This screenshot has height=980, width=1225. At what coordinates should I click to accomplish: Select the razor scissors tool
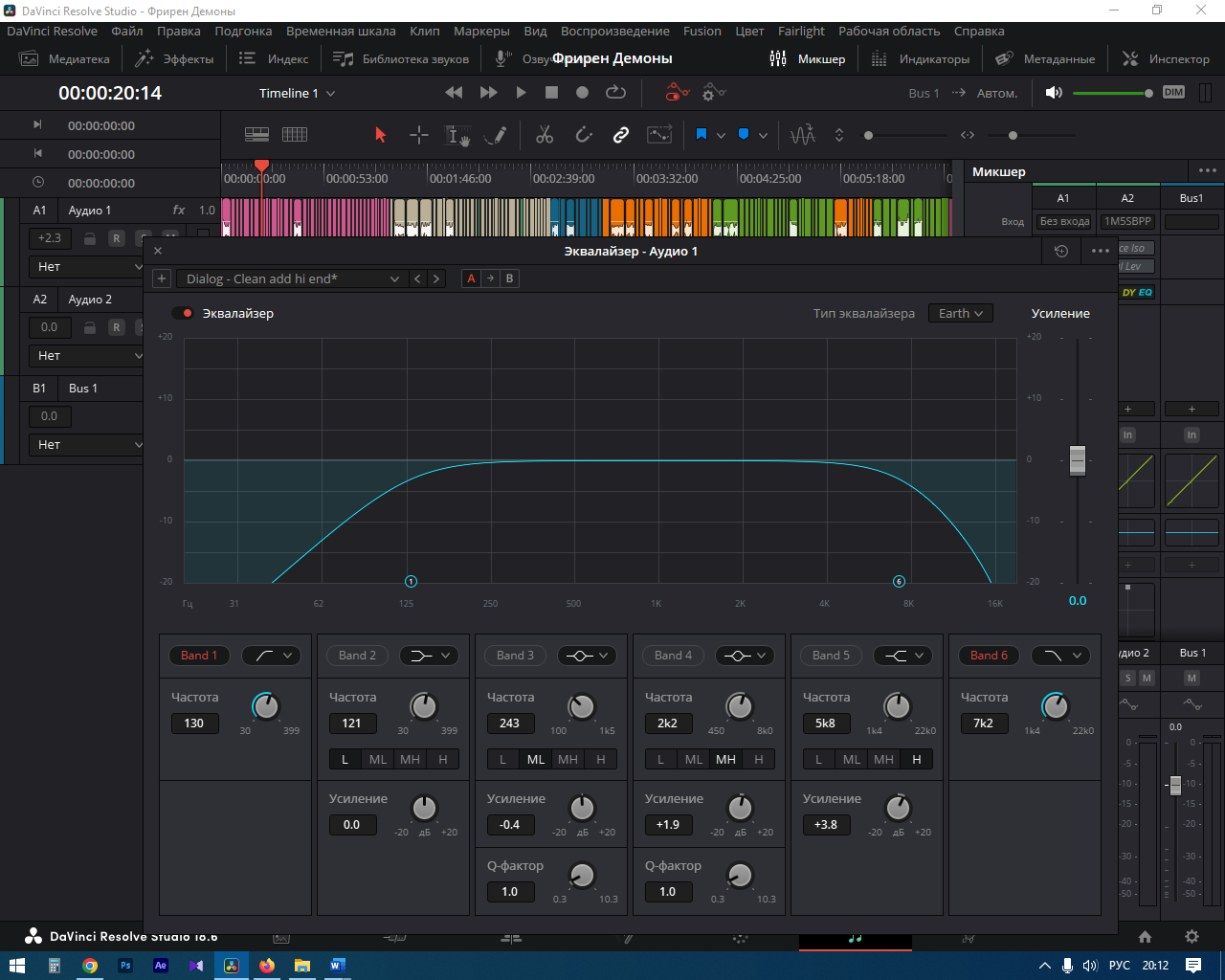pyautogui.click(x=545, y=135)
